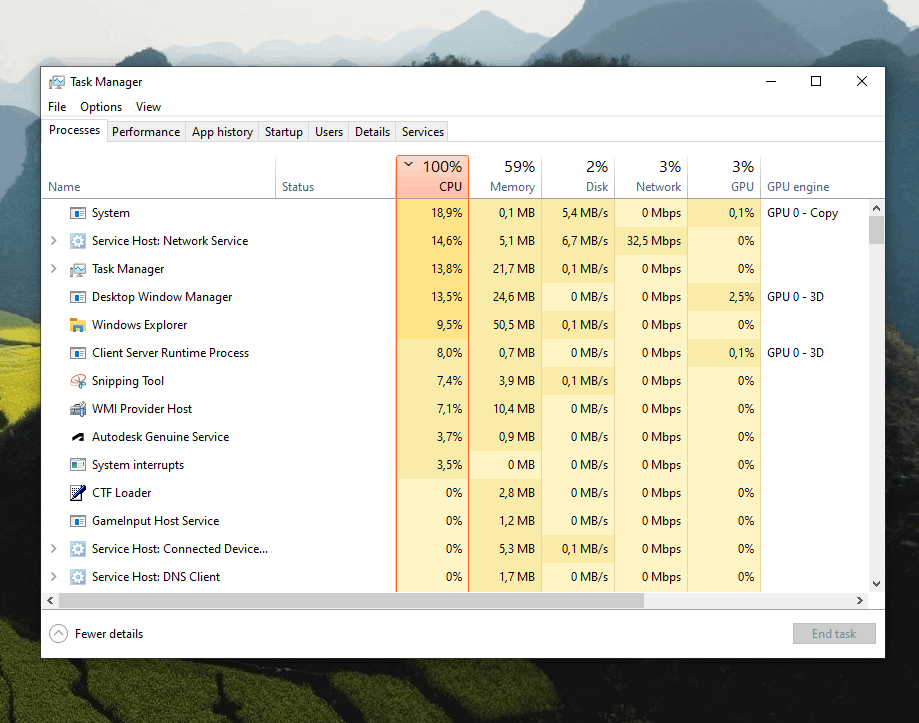The width and height of the screenshot is (919, 723).
Task: Click the Service Host: Network Service gear icon
Action: pos(78,240)
